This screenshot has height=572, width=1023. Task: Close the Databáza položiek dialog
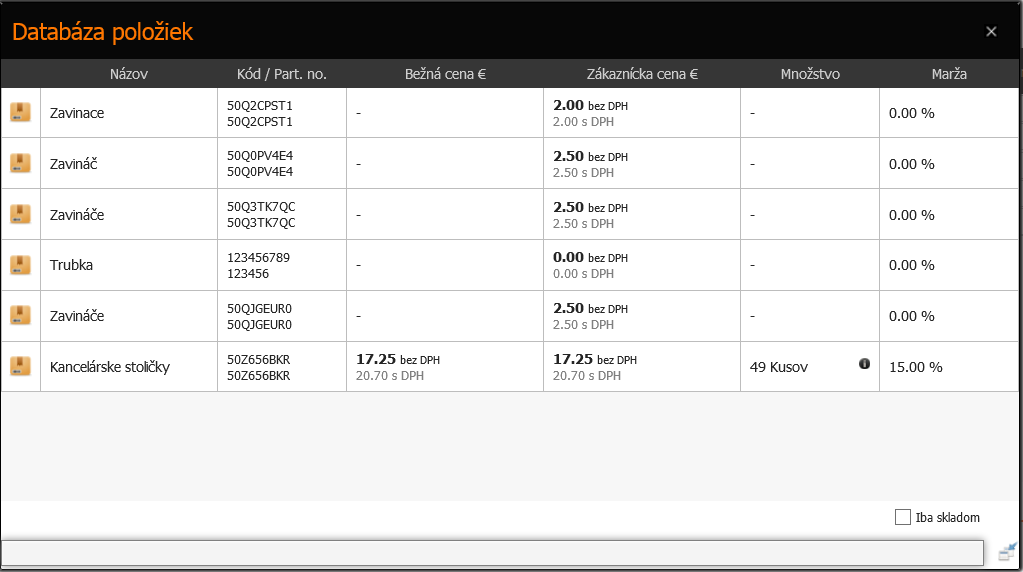point(991,32)
